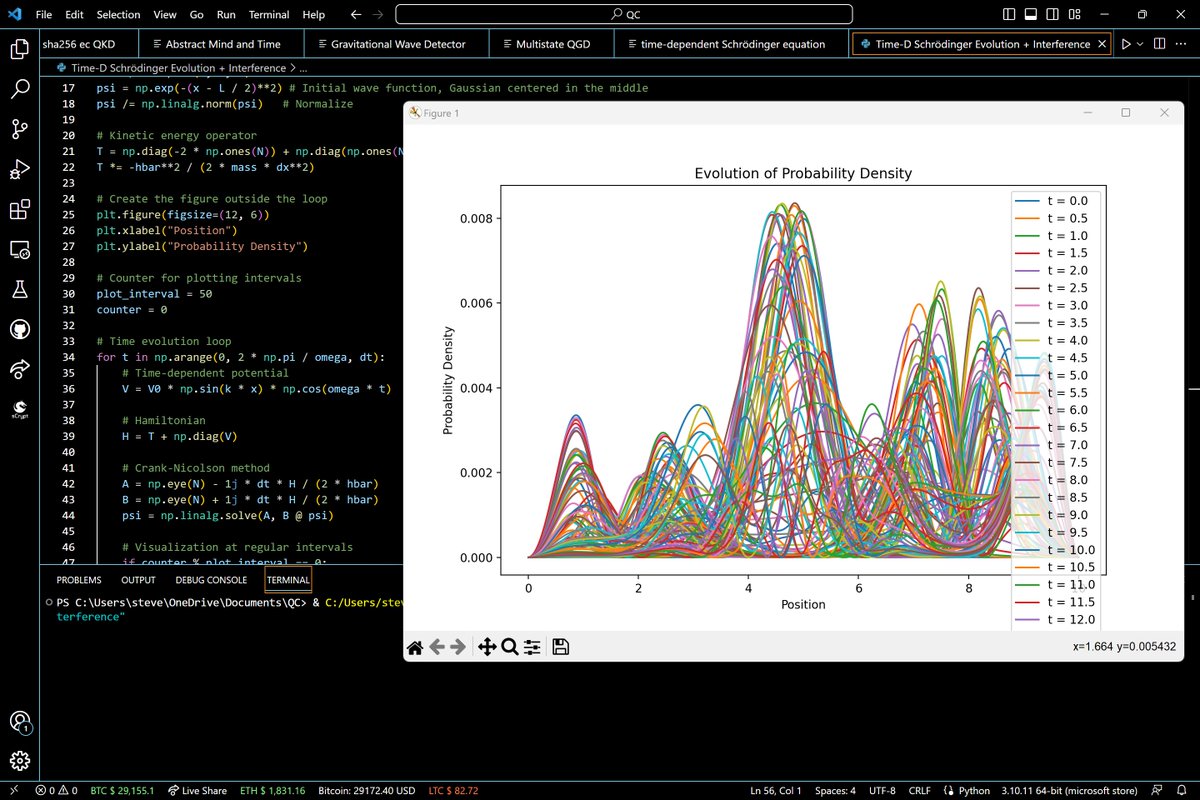
Task: Click the GitHub icon in the activity bar
Action: [20, 329]
